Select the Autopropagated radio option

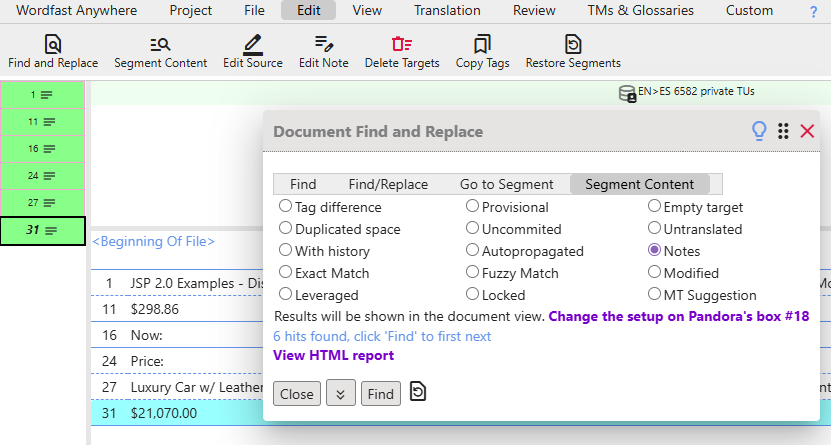pyautogui.click(x=472, y=250)
